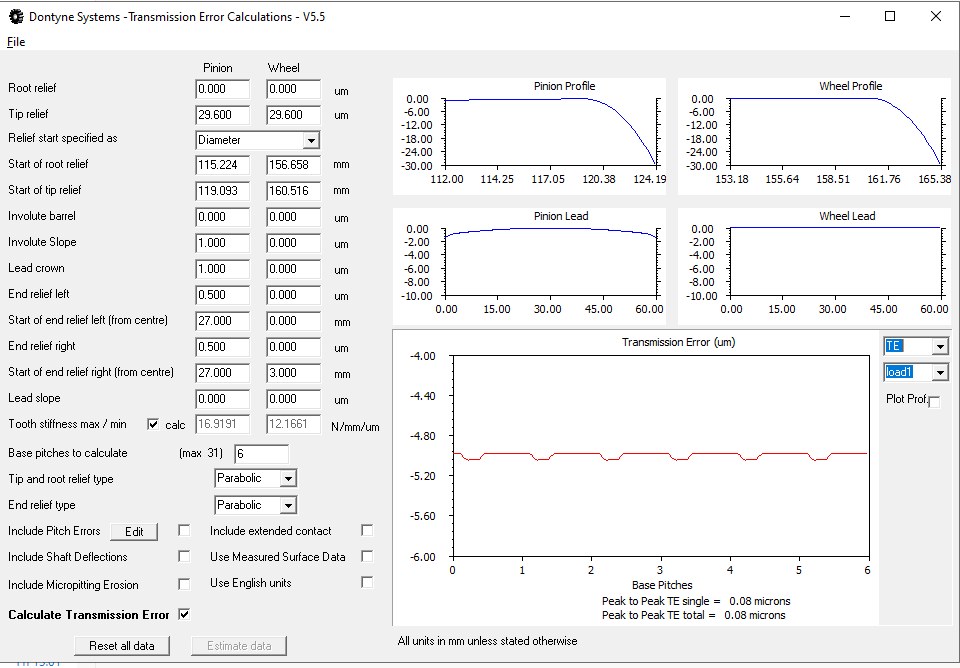The image size is (960, 668).
Task: Click the Pinion Root relief field
Action: click(223, 89)
